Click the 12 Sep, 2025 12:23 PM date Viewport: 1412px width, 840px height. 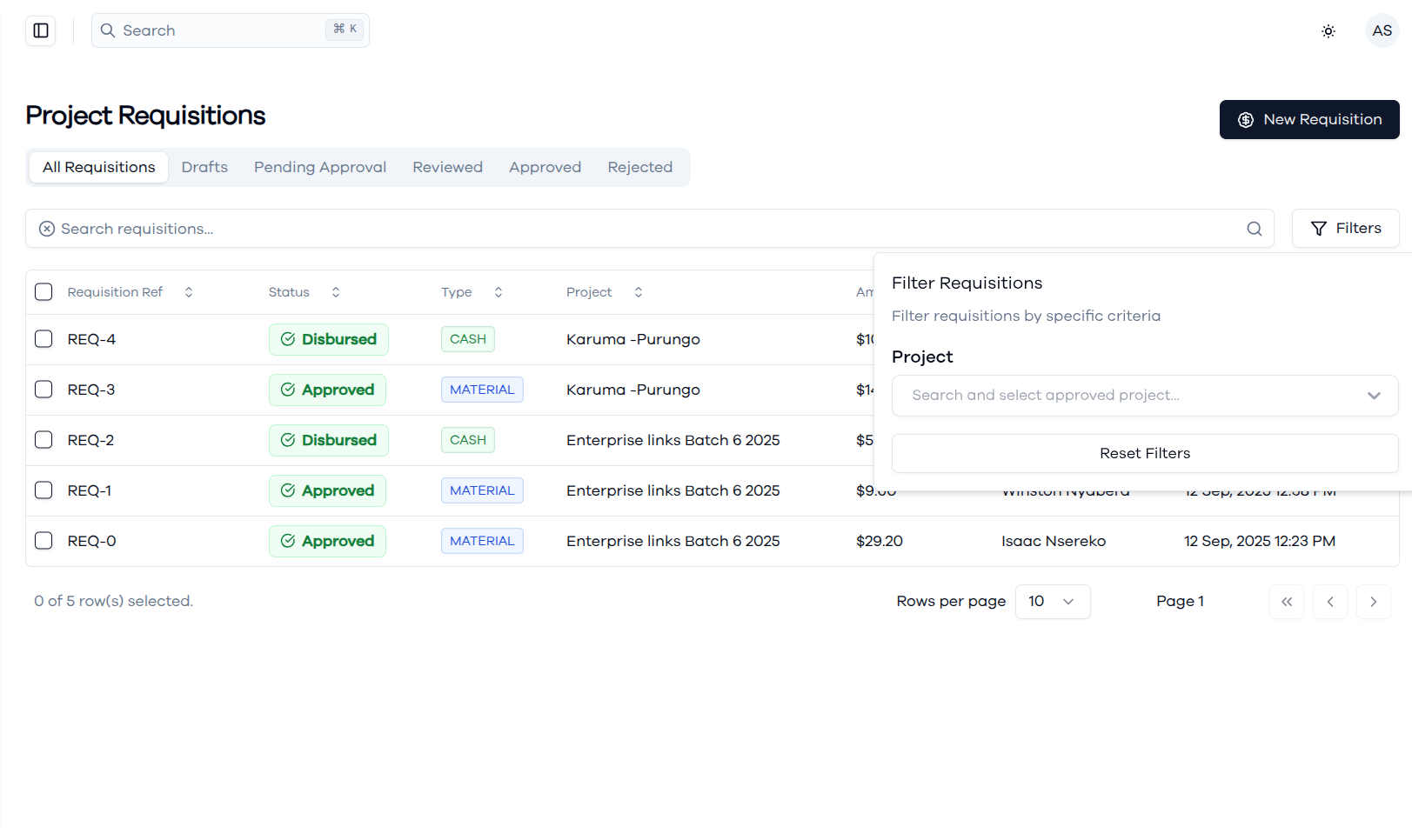(x=1260, y=541)
